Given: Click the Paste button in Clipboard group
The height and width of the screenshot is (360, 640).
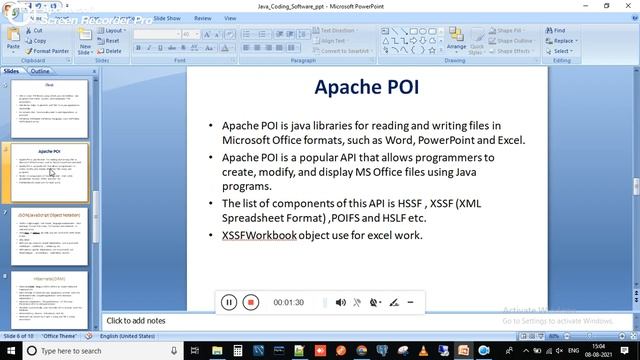Looking at the screenshot, I should (13, 40).
